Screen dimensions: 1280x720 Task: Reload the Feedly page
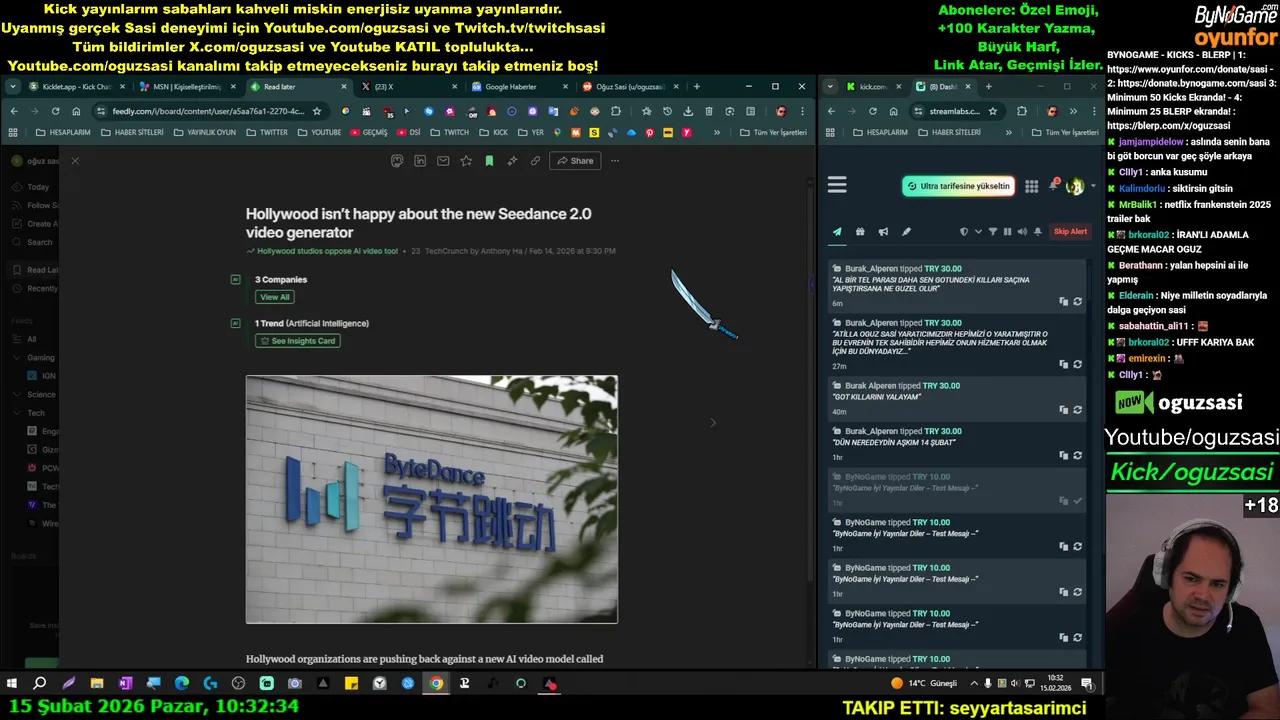click(55, 111)
